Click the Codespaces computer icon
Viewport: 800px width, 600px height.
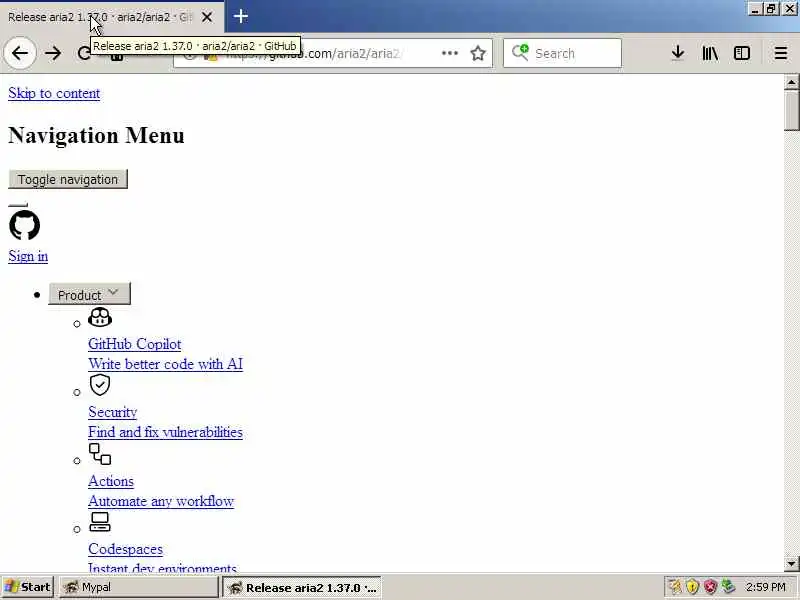[100, 522]
